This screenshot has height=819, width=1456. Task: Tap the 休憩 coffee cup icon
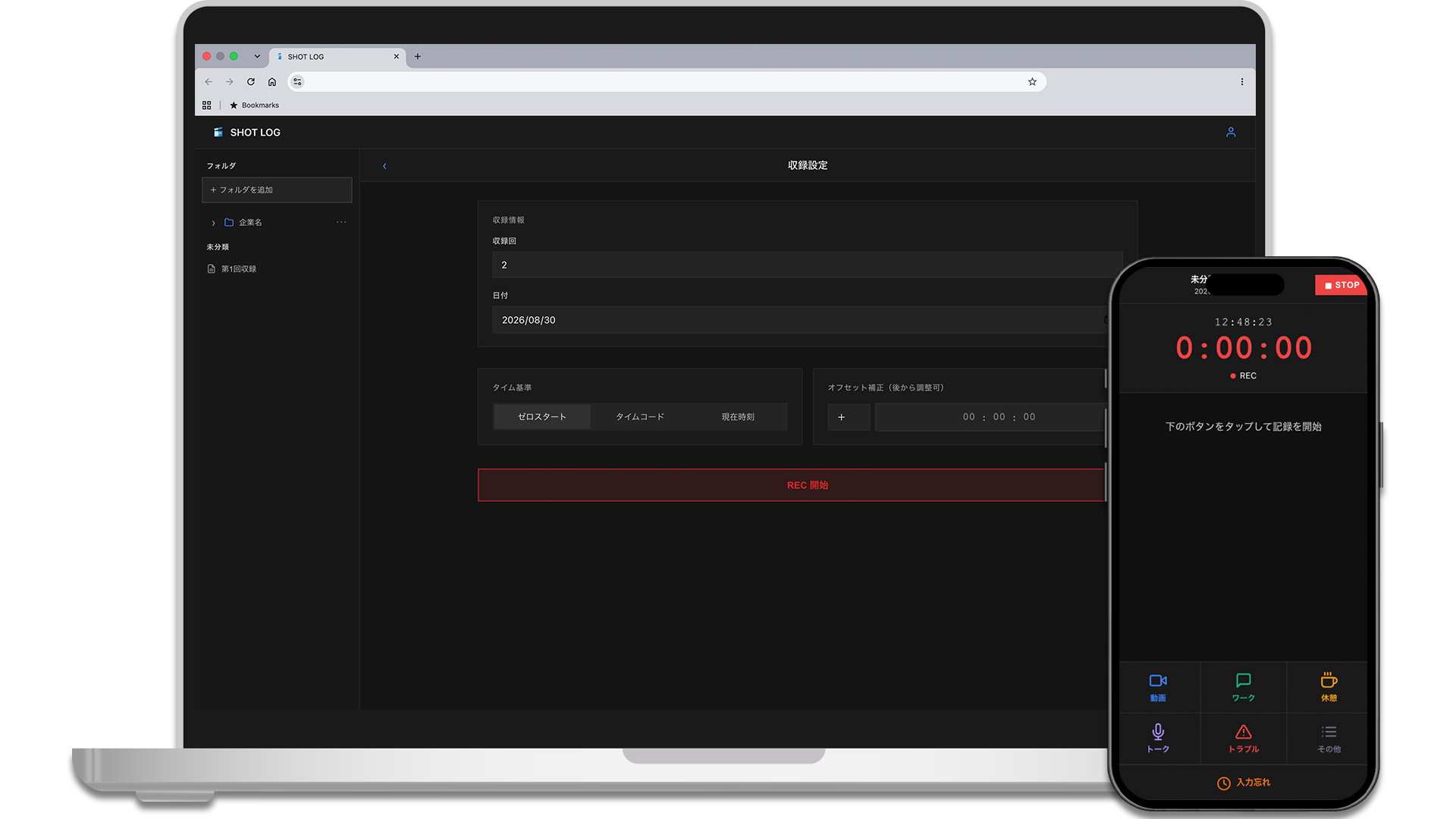(x=1329, y=680)
